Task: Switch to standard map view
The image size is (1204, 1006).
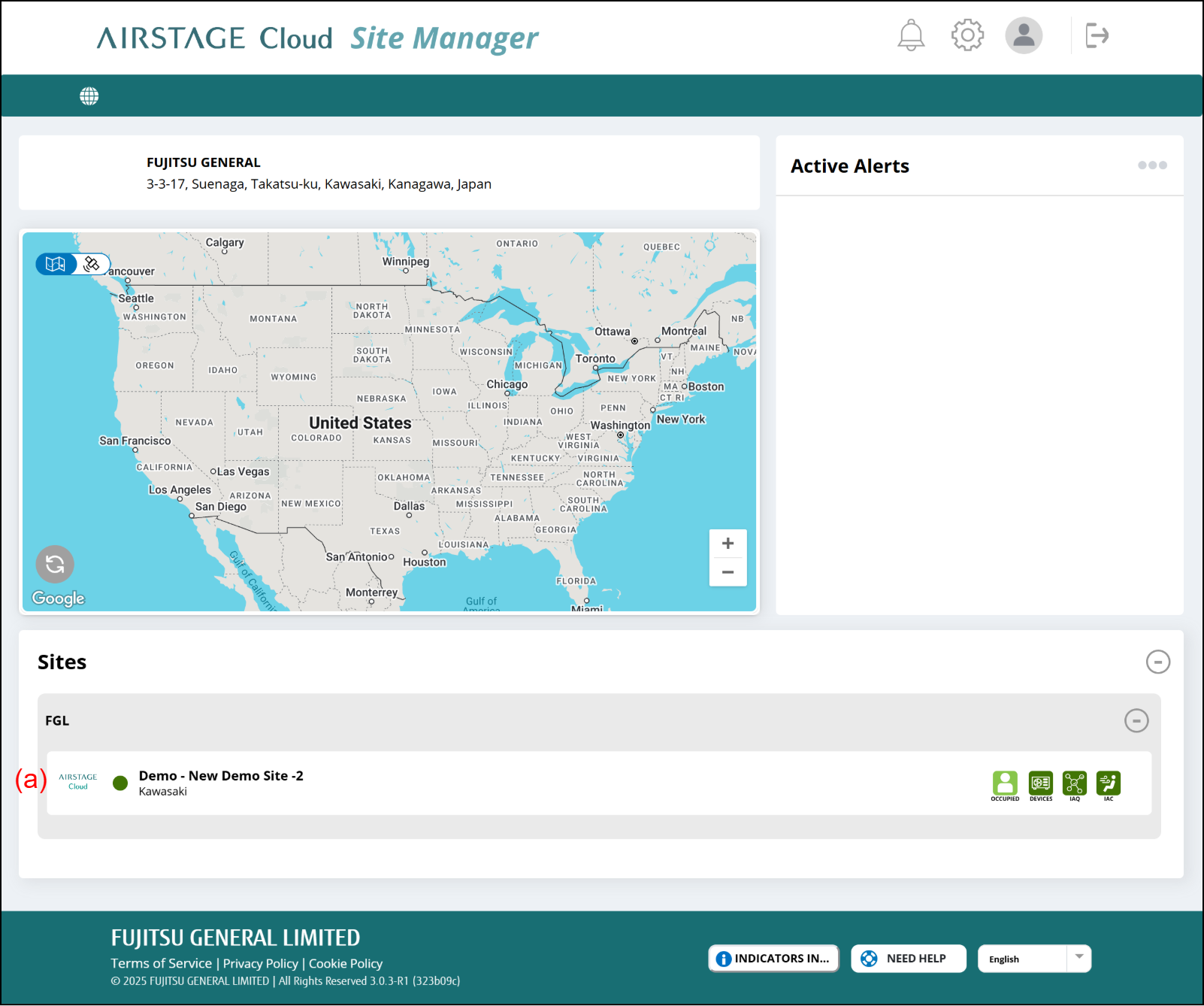Action: [x=56, y=264]
